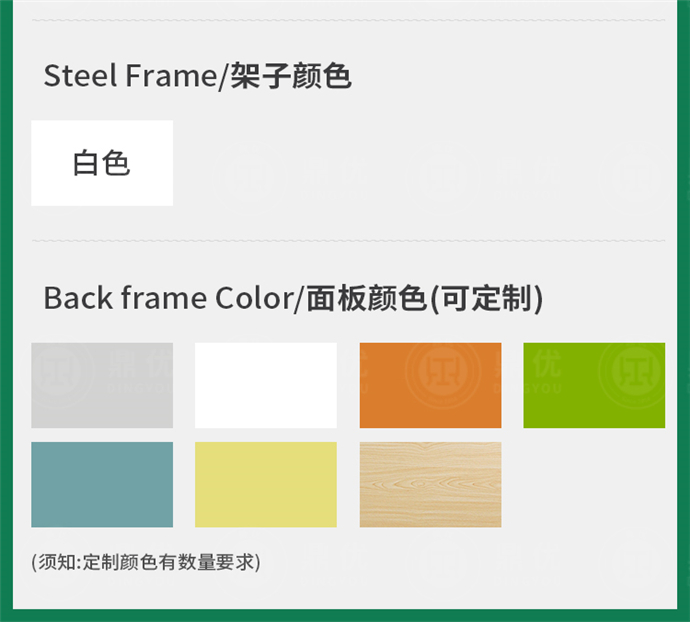
Task: Select the 白色 steel frame color swatch
Action: [x=102, y=163]
